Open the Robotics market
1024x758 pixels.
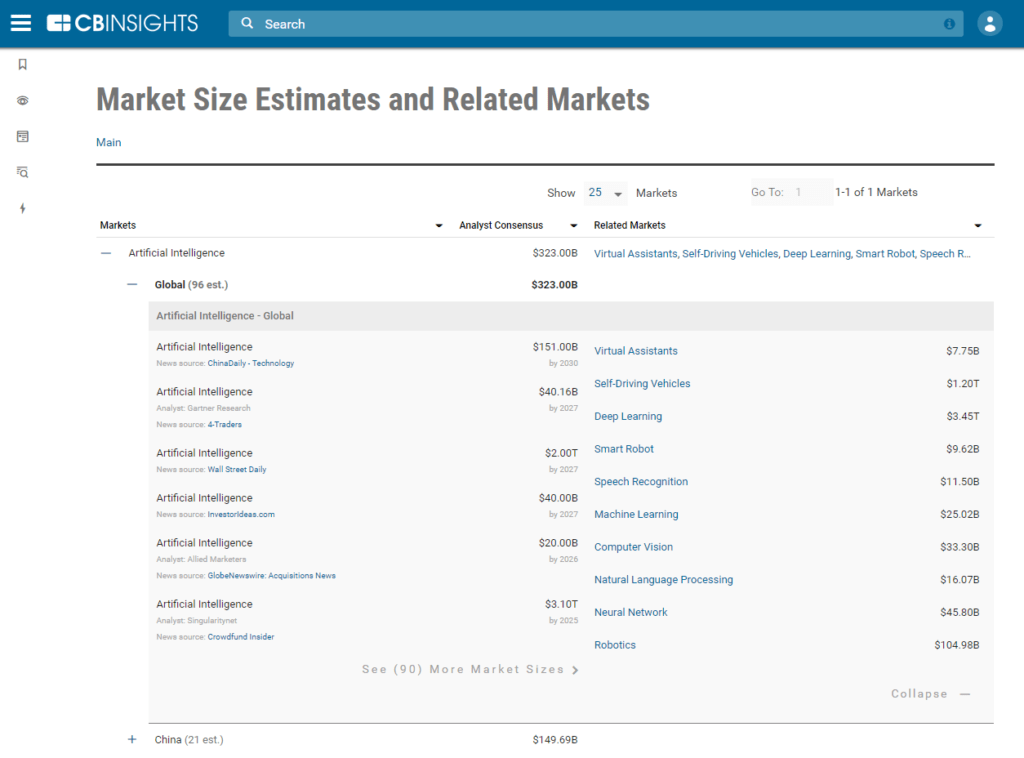(x=615, y=644)
